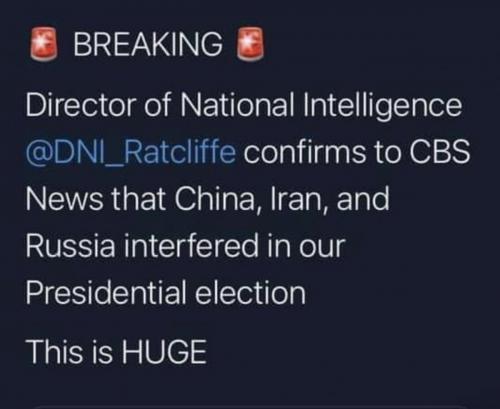Click the word 'News' starting the third line
Image resolution: width=500 pixels, height=409 pixels.
point(65,198)
